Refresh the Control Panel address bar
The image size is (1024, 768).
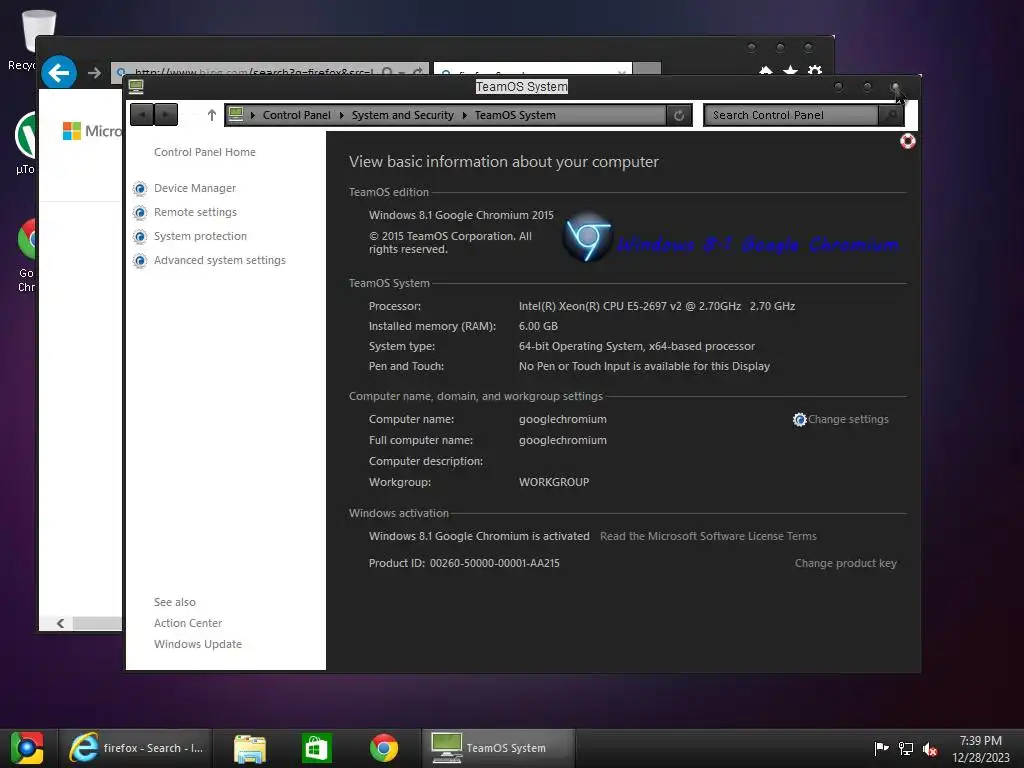point(679,115)
